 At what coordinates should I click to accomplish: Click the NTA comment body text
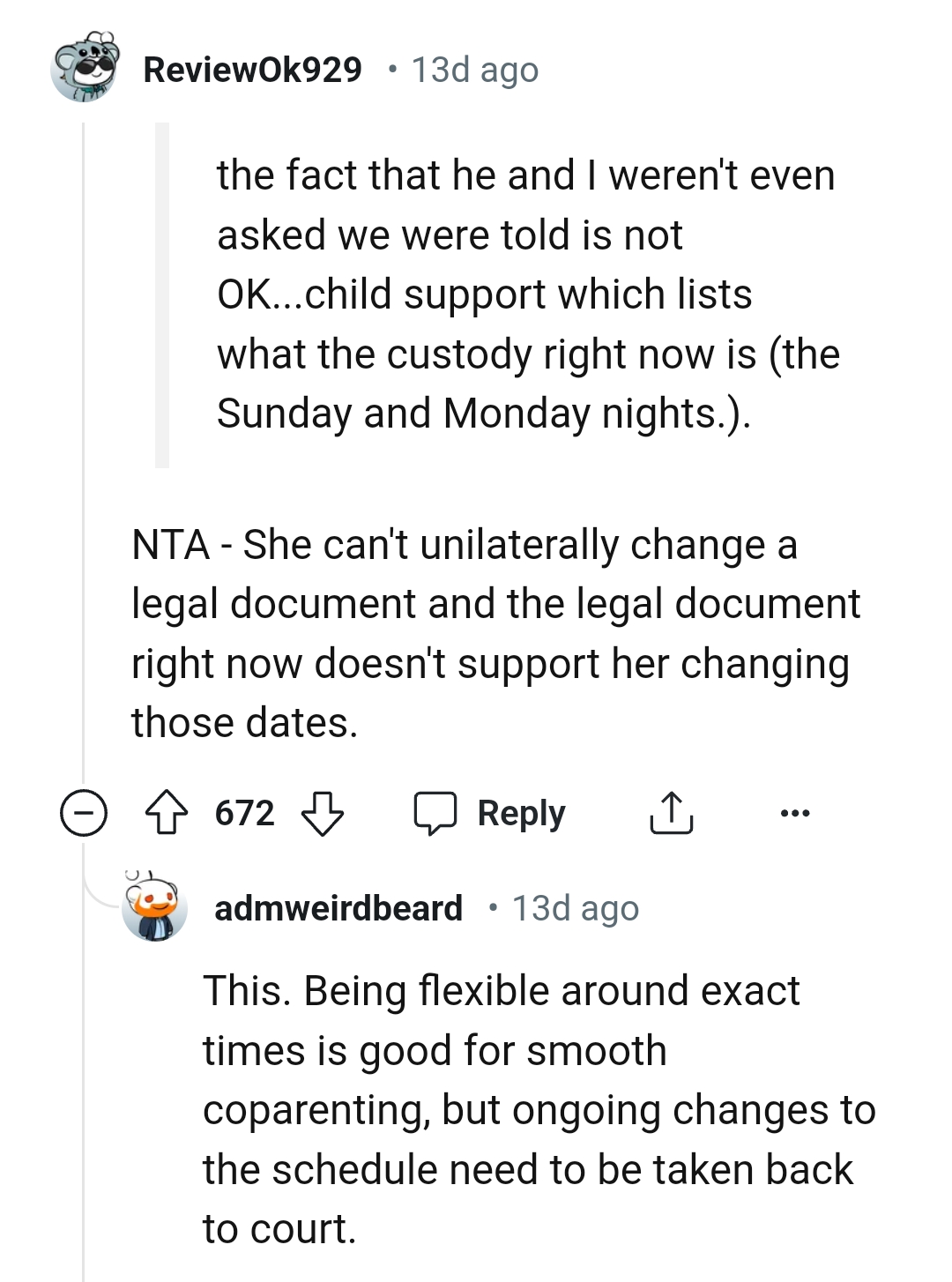pyautogui.click(x=494, y=631)
